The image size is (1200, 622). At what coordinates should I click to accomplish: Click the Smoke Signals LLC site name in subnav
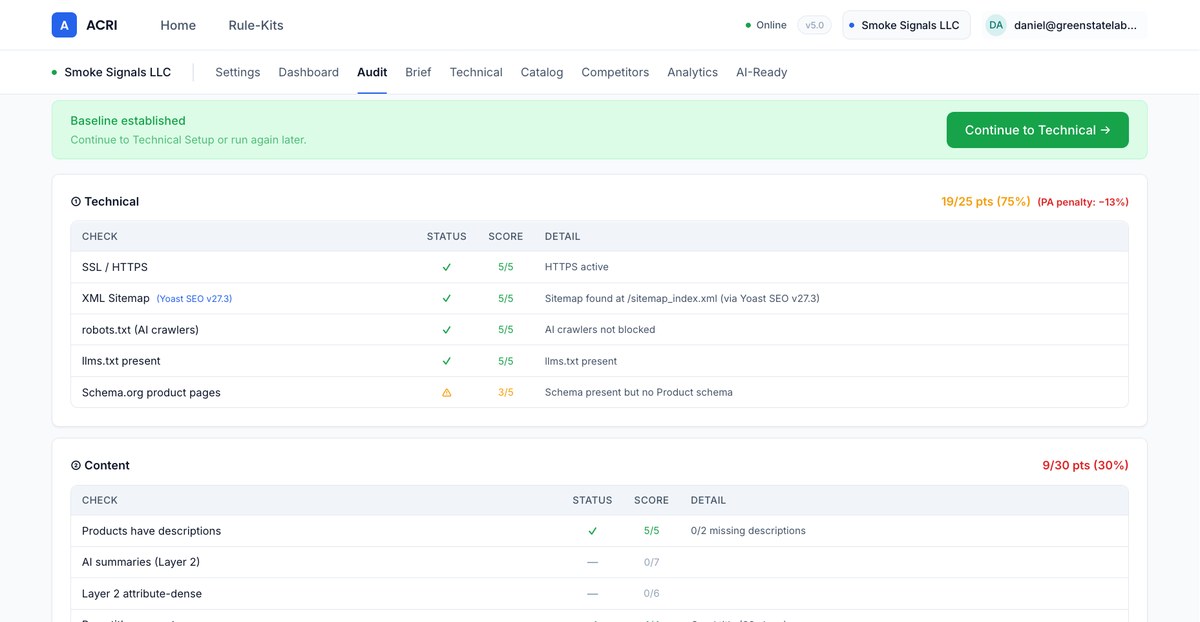coord(118,72)
